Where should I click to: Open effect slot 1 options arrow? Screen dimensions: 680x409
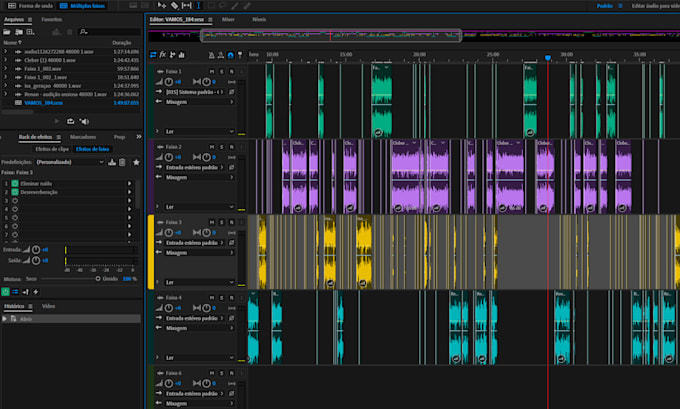[x=129, y=183]
